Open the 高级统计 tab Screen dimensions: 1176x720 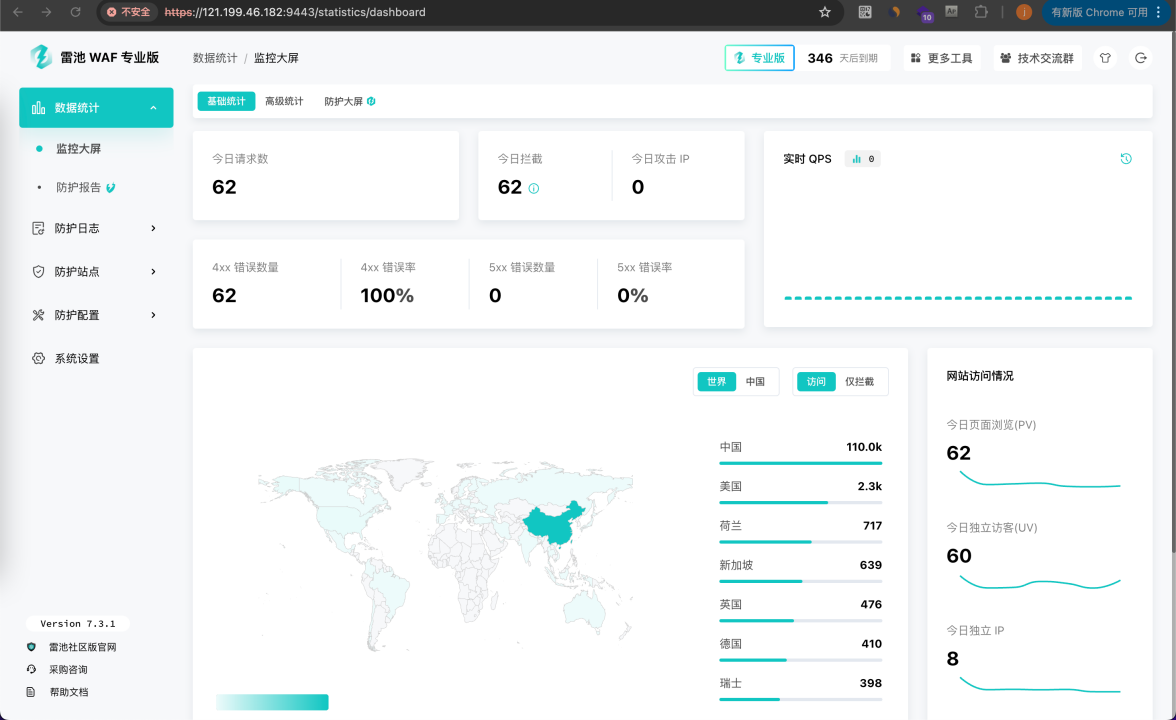284,101
